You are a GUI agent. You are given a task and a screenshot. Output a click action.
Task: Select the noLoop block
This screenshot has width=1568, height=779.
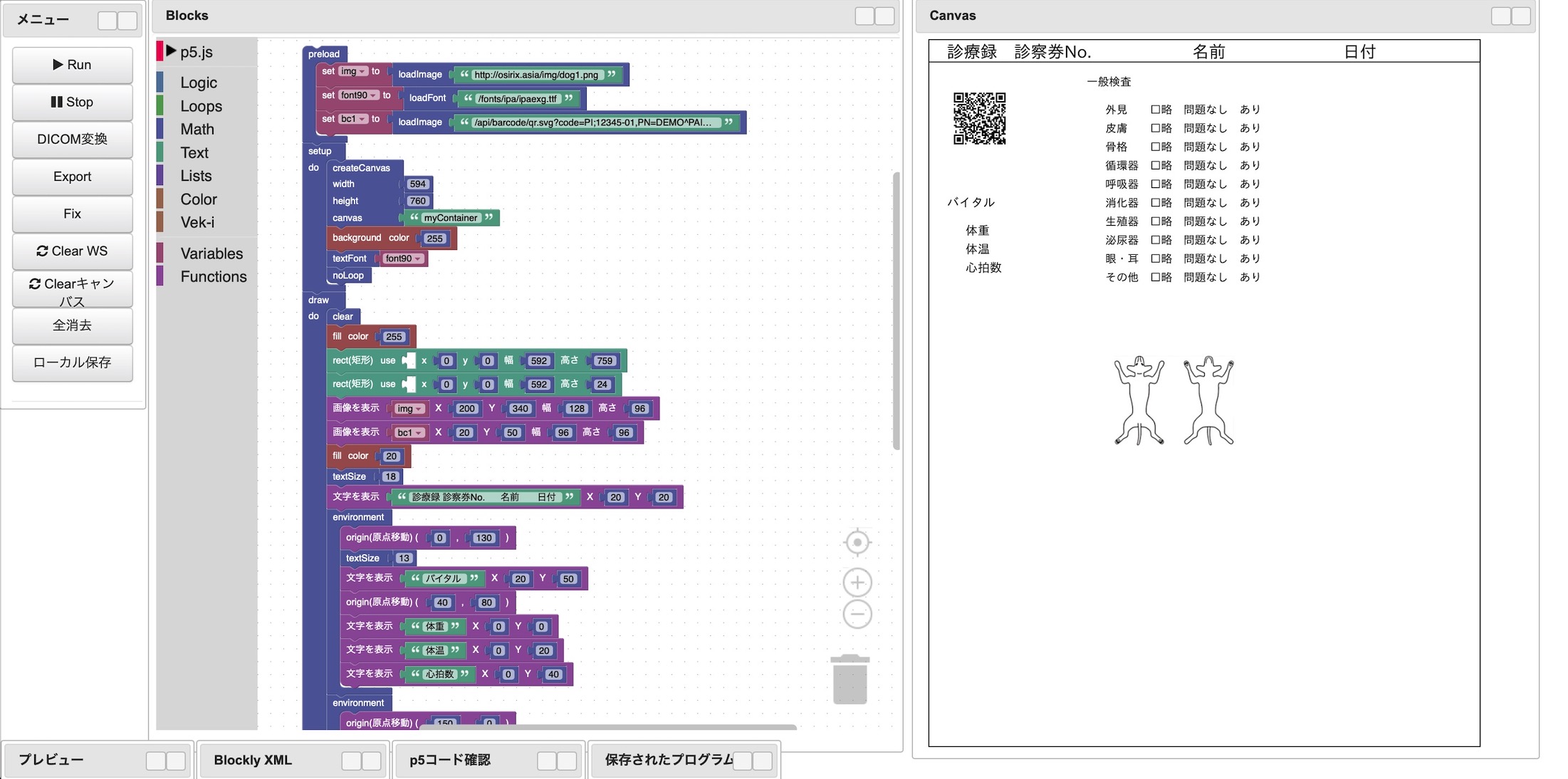coord(348,276)
